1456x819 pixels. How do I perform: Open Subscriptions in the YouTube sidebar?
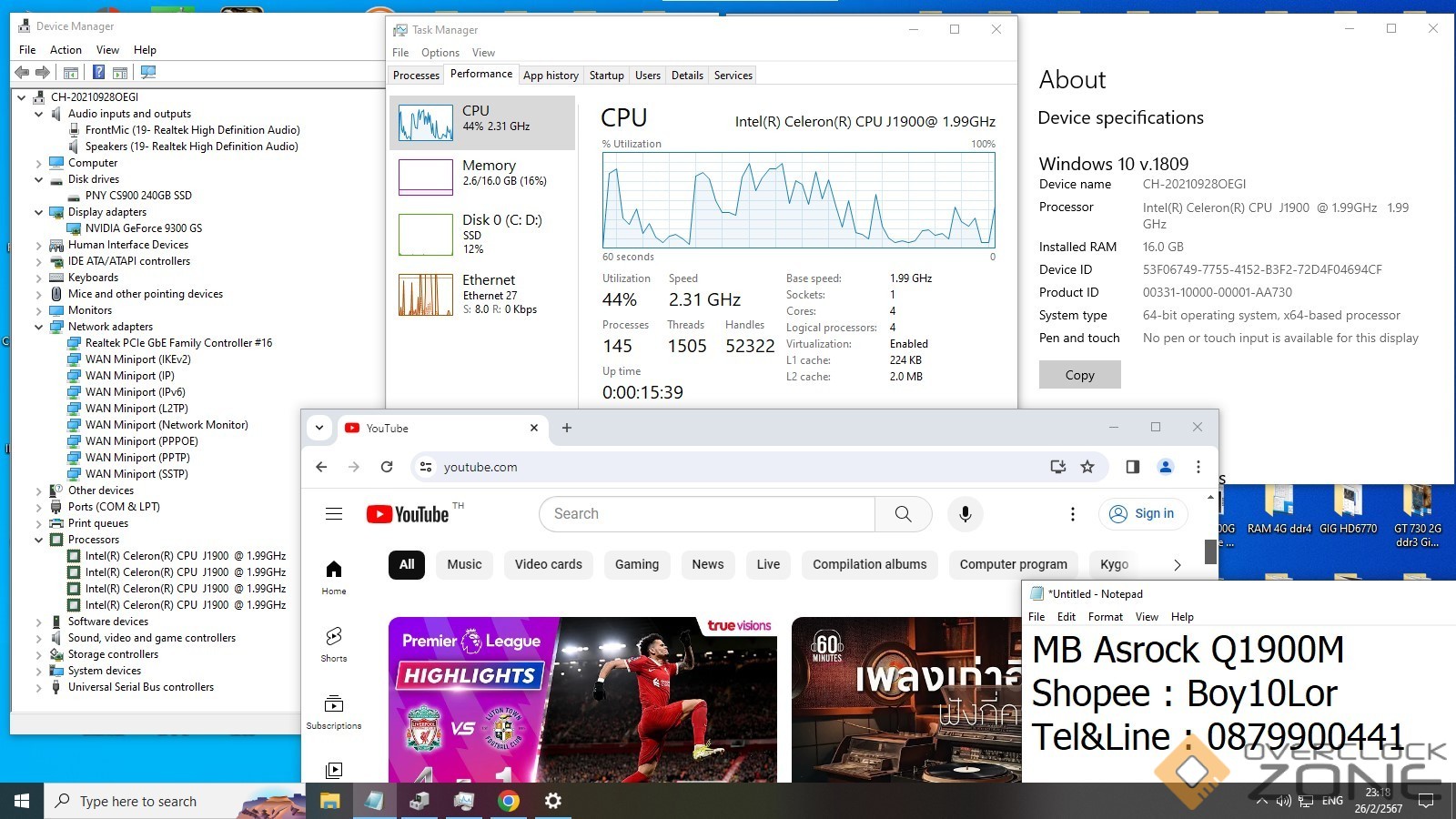tap(334, 712)
